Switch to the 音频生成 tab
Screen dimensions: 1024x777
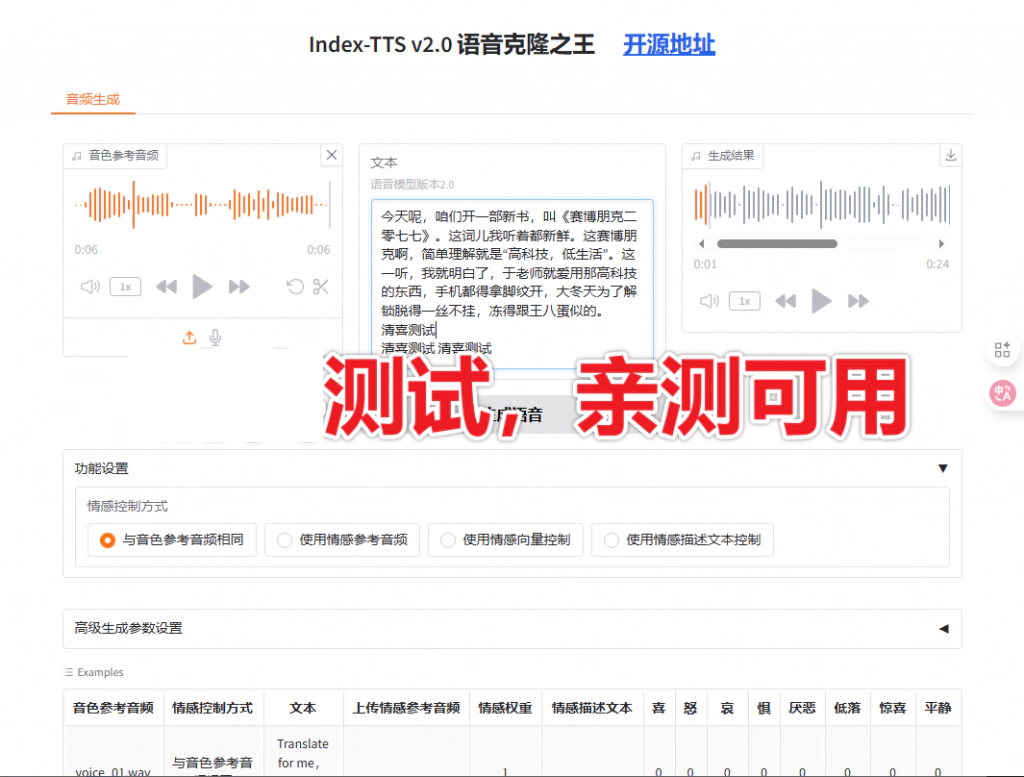[92, 99]
